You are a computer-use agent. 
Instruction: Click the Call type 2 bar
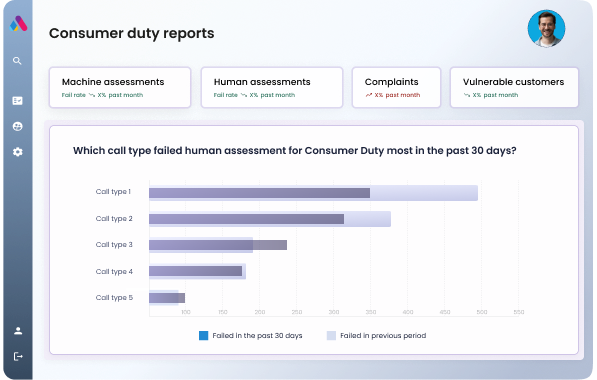pos(246,219)
